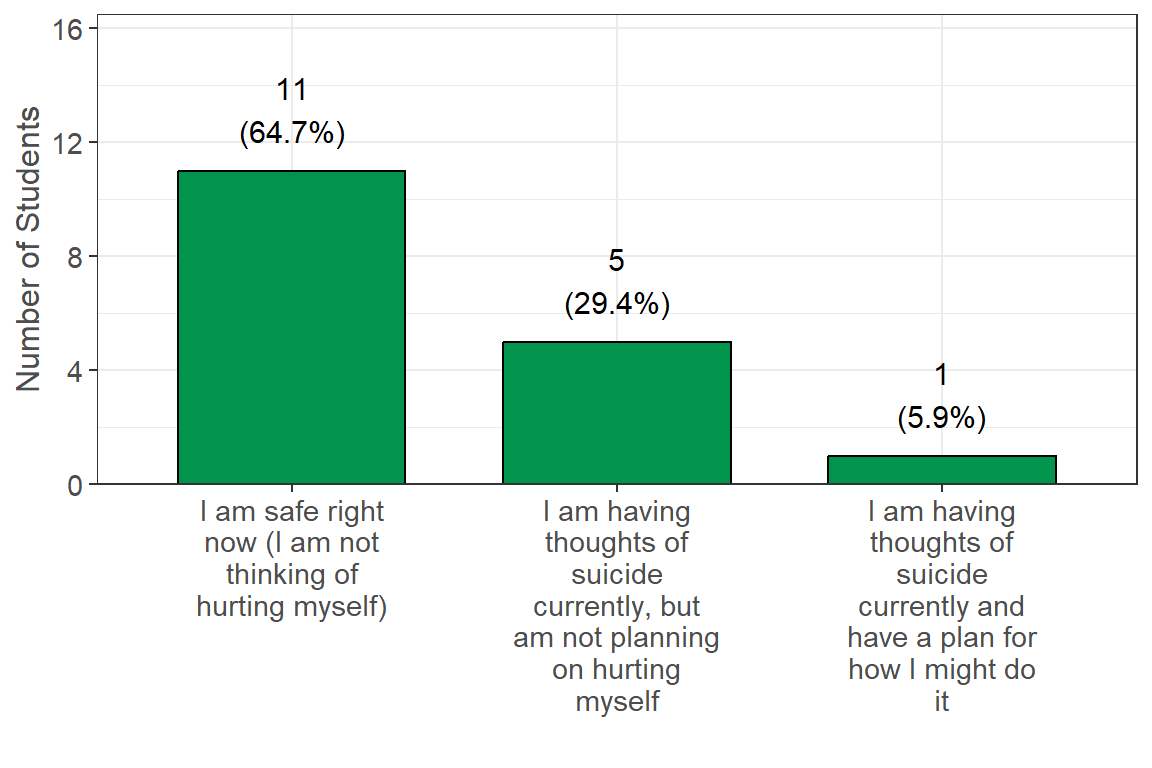Click the shortest green bar with 1 student
The height and width of the screenshot is (768, 1152).
pyautogui.click(x=941, y=470)
